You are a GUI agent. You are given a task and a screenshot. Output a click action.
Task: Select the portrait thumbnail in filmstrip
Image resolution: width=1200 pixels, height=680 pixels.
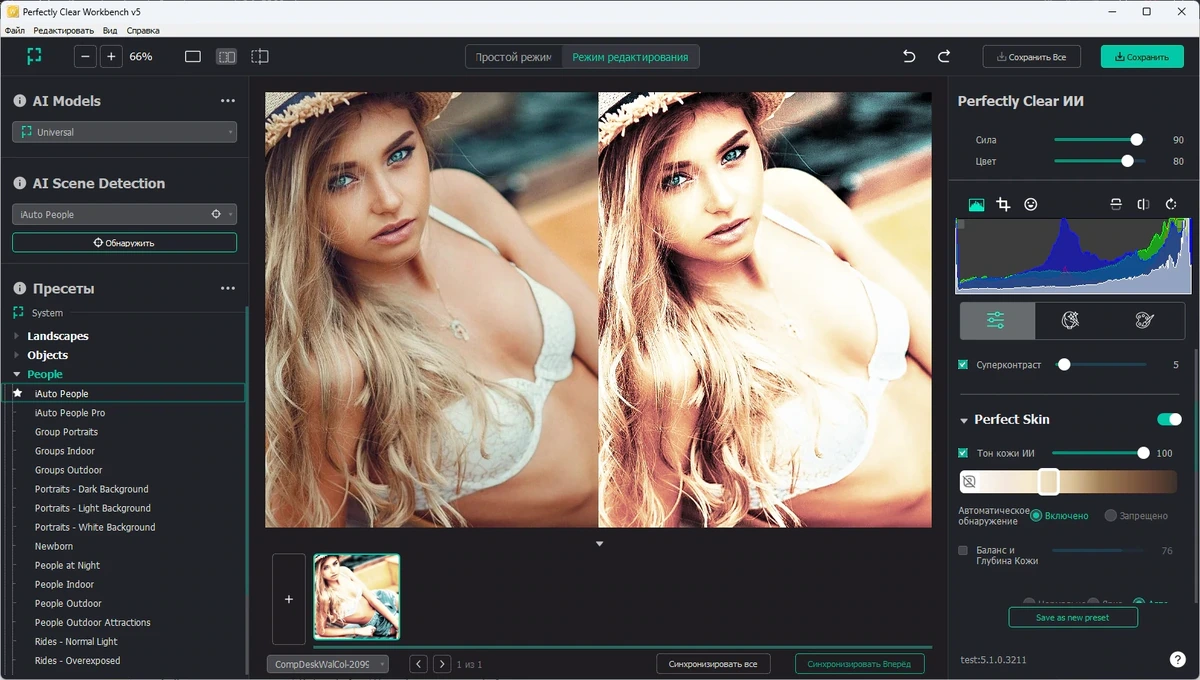pyautogui.click(x=356, y=597)
